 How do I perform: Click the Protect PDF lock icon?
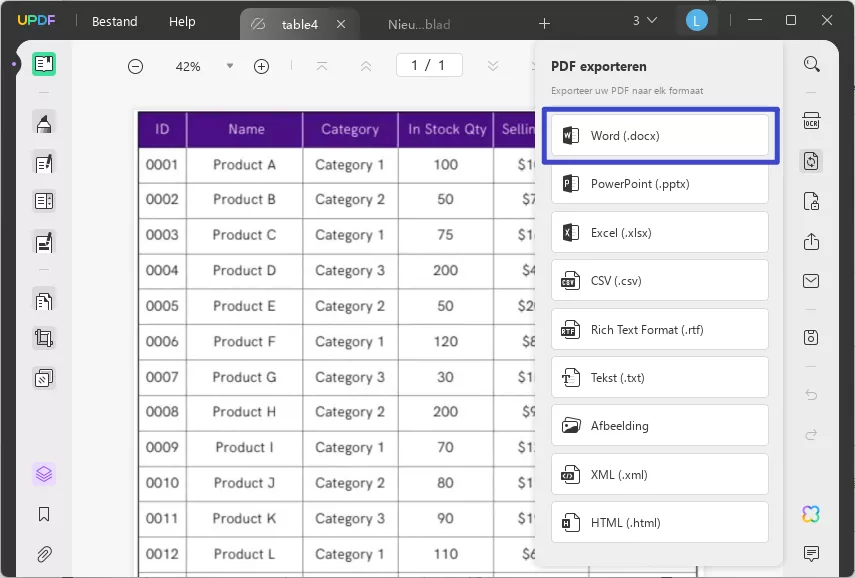(811, 201)
